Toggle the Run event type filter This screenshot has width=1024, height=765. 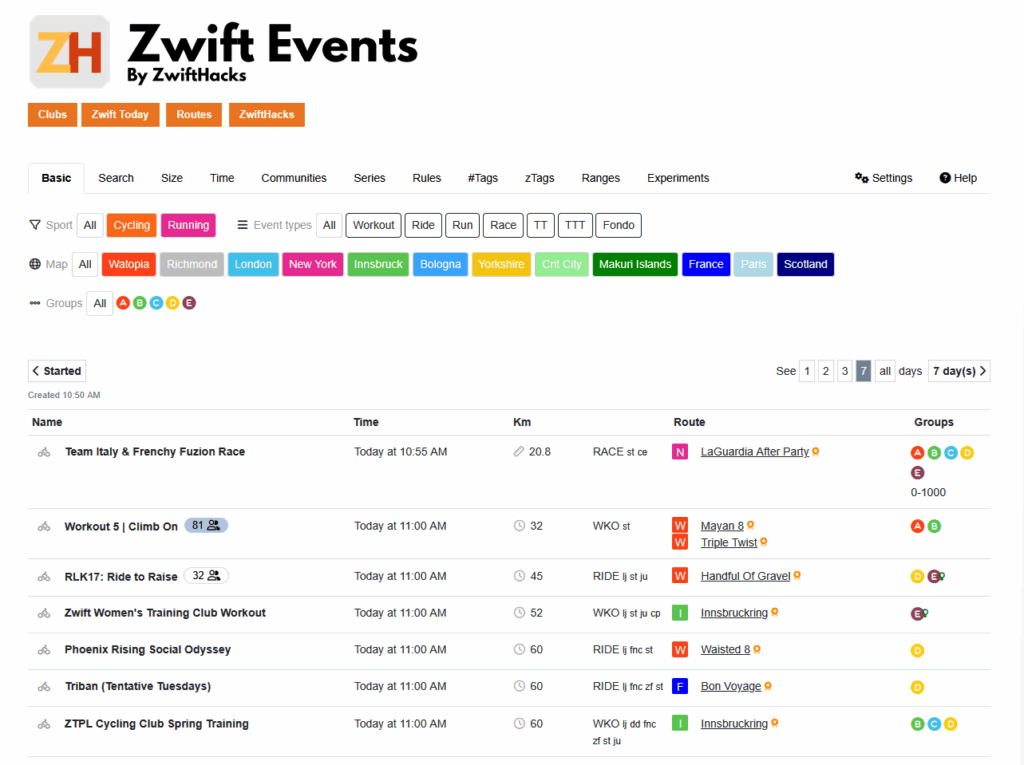pyautogui.click(x=462, y=225)
